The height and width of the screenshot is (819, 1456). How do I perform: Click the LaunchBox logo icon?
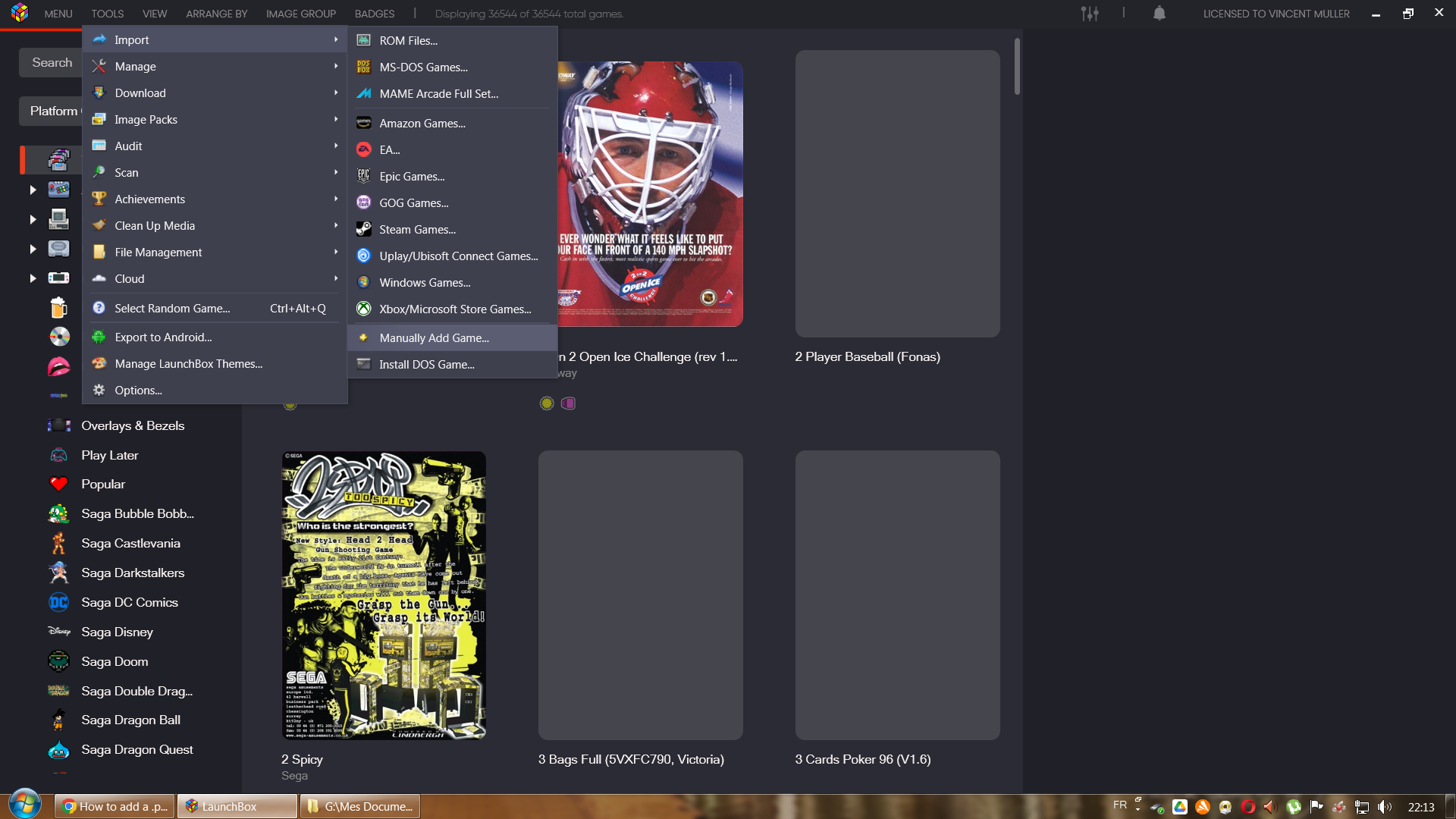[x=20, y=13]
